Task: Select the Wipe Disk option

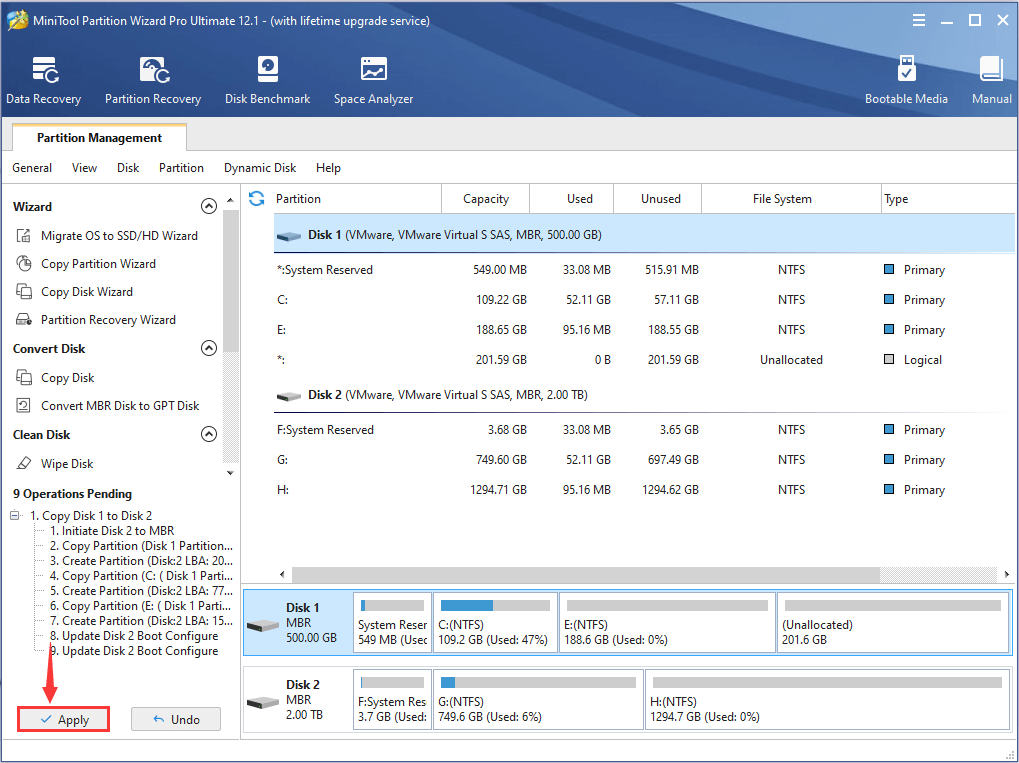Action: pyautogui.click(x=55, y=463)
